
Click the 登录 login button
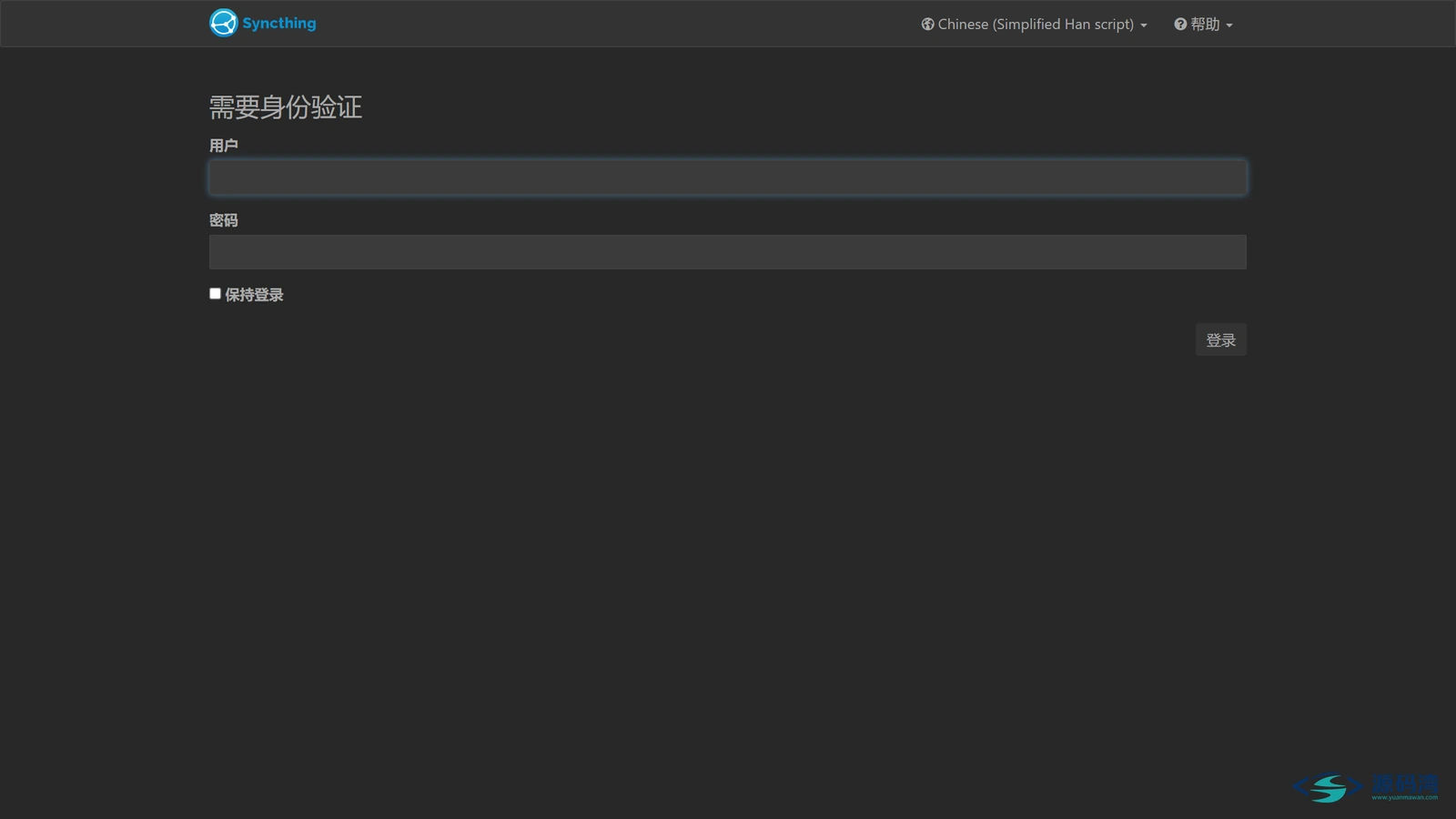coord(1220,339)
